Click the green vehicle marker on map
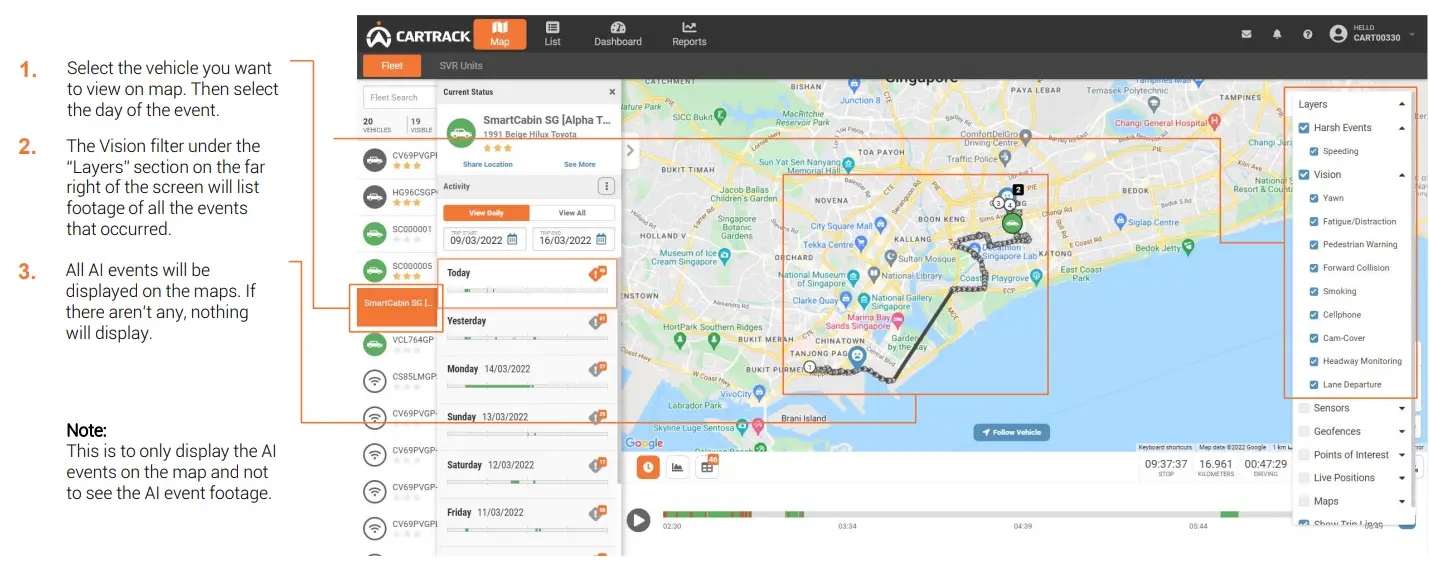The width and height of the screenshot is (1429, 577). click(1011, 223)
